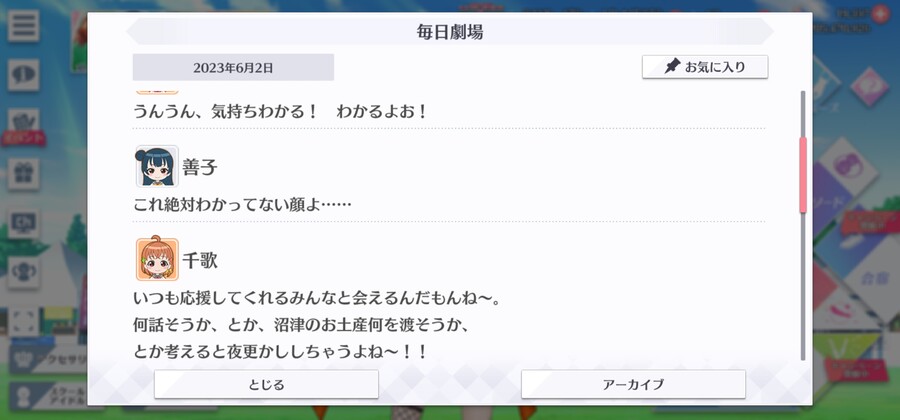Screen dimensions: 900x420
Task: Click the とじる button
Action: point(266,384)
